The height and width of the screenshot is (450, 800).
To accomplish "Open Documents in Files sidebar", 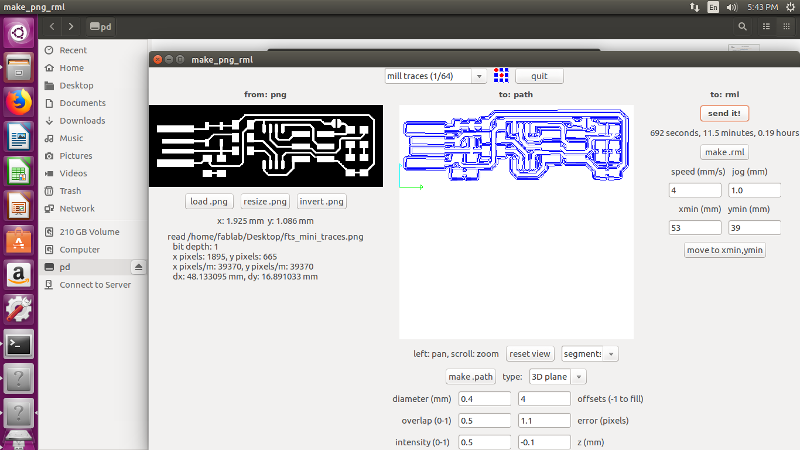I will [x=82, y=103].
